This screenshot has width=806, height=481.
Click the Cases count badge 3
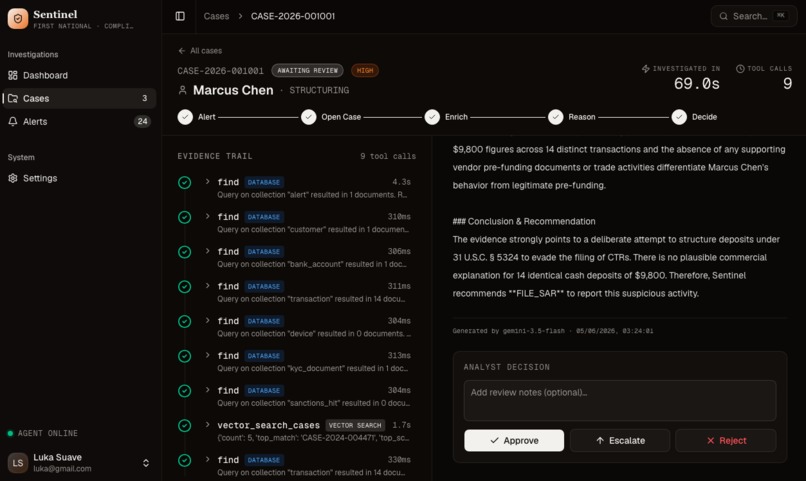click(144, 98)
